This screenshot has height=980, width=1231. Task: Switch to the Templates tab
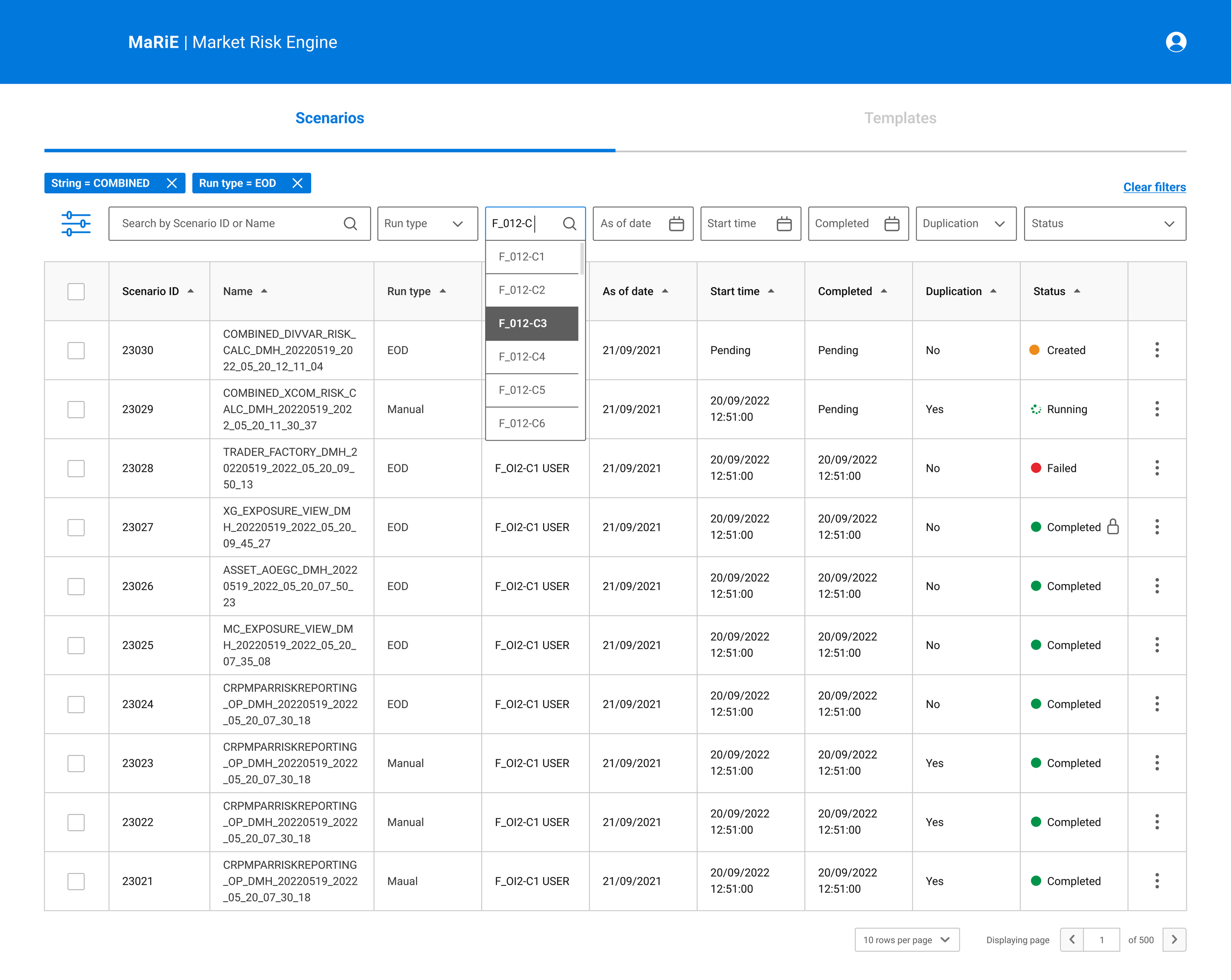pos(900,118)
